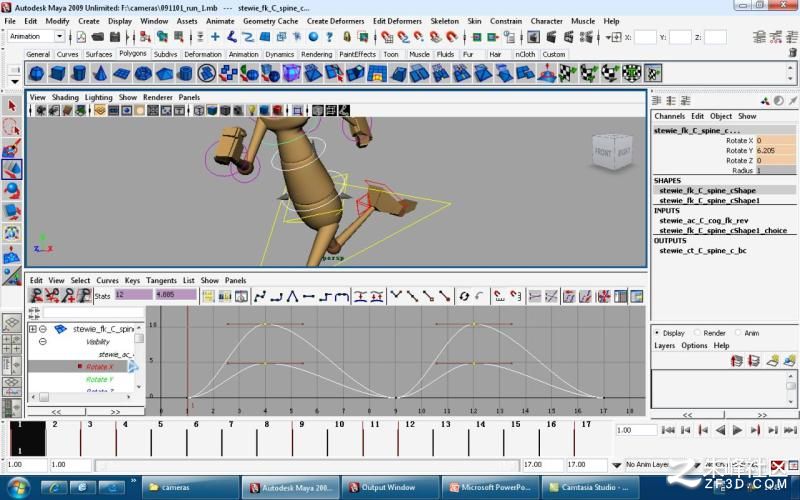Click the Insert keys tool icon
Image resolution: width=800 pixels, height=500 pixels.
pos(52,295)
